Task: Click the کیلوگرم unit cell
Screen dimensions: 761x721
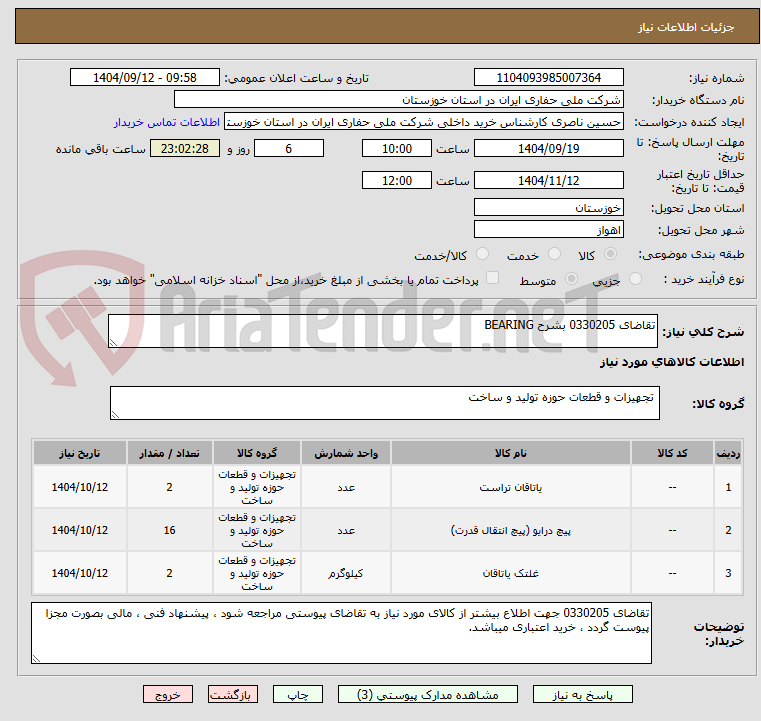Action: pos(346,574)
